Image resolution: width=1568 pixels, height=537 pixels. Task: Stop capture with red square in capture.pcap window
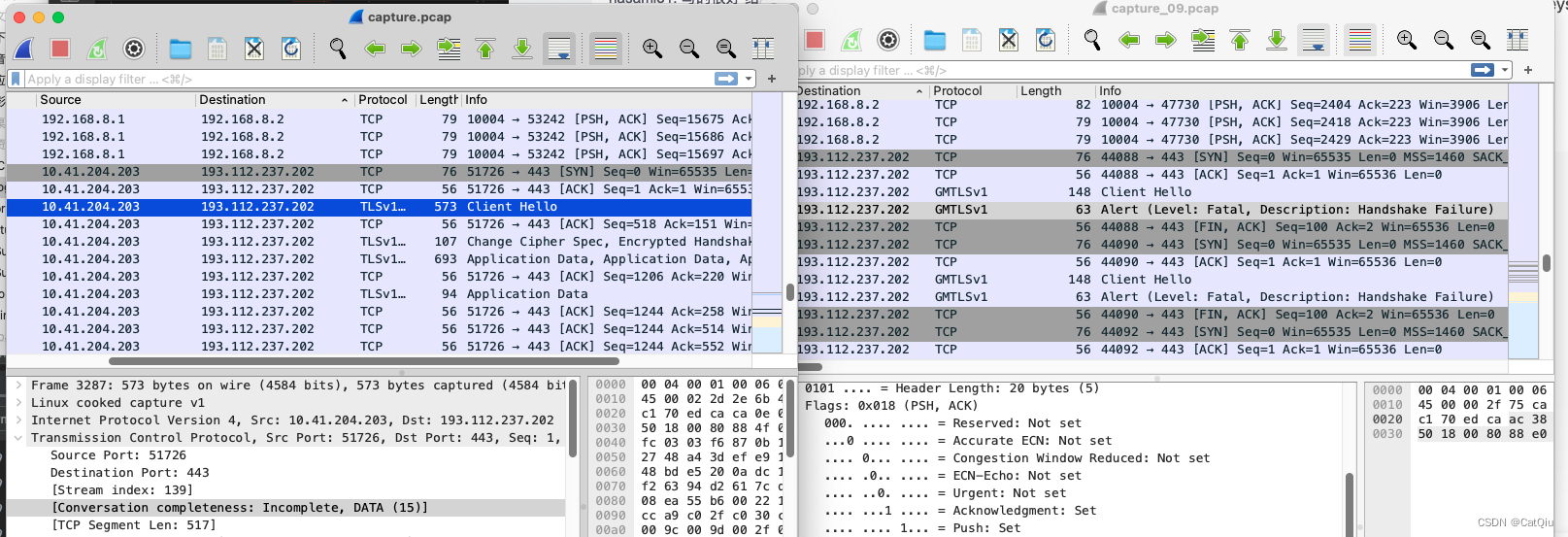(x=60, y=49)
